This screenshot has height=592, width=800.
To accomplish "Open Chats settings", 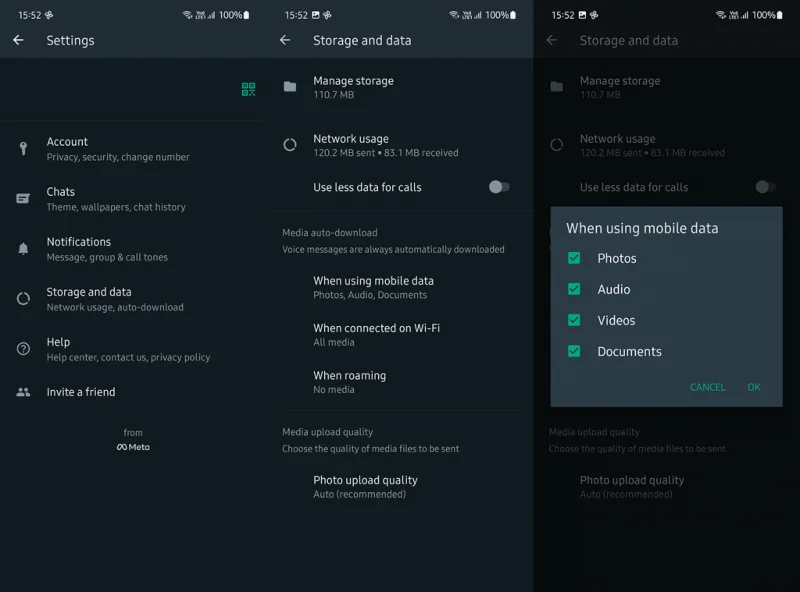I will [x=133, y=199].
